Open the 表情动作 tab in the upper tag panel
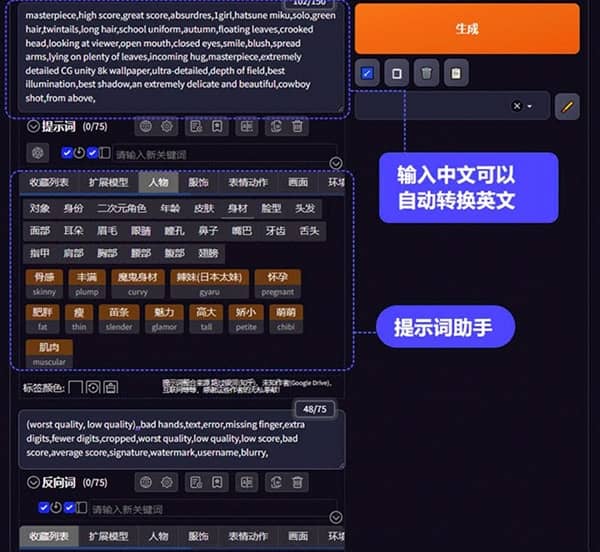Screen dimensions: 600x552 pos(247,183)
